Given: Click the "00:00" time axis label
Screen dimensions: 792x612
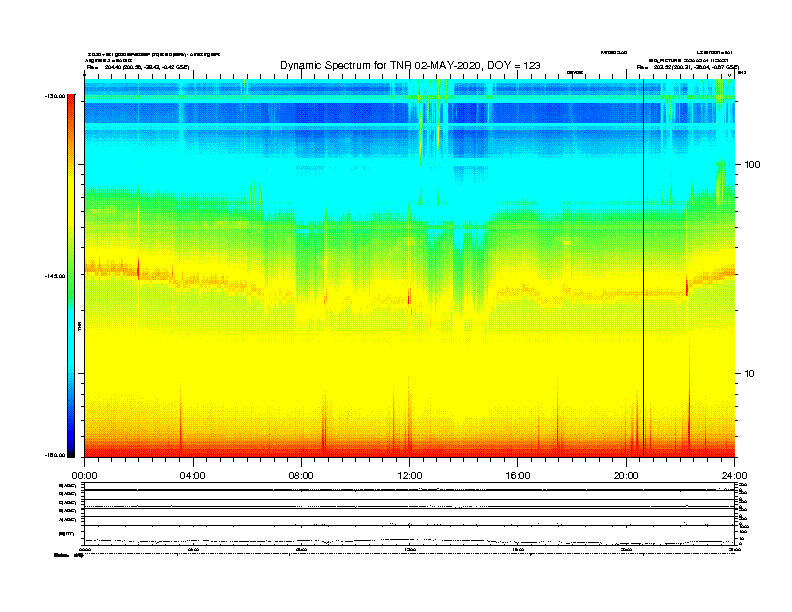Looking at the screenshot, I should pos(84,476).
